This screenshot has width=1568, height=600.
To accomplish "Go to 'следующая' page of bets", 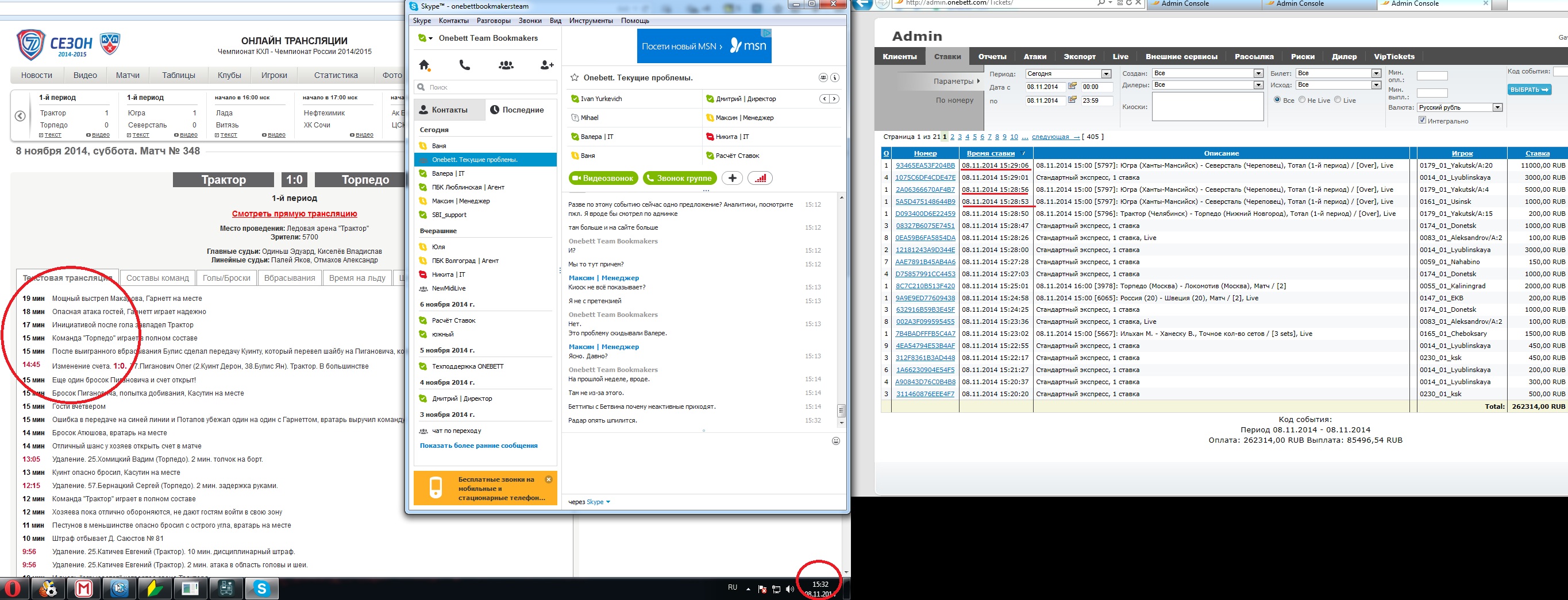I will [1055, 137].
